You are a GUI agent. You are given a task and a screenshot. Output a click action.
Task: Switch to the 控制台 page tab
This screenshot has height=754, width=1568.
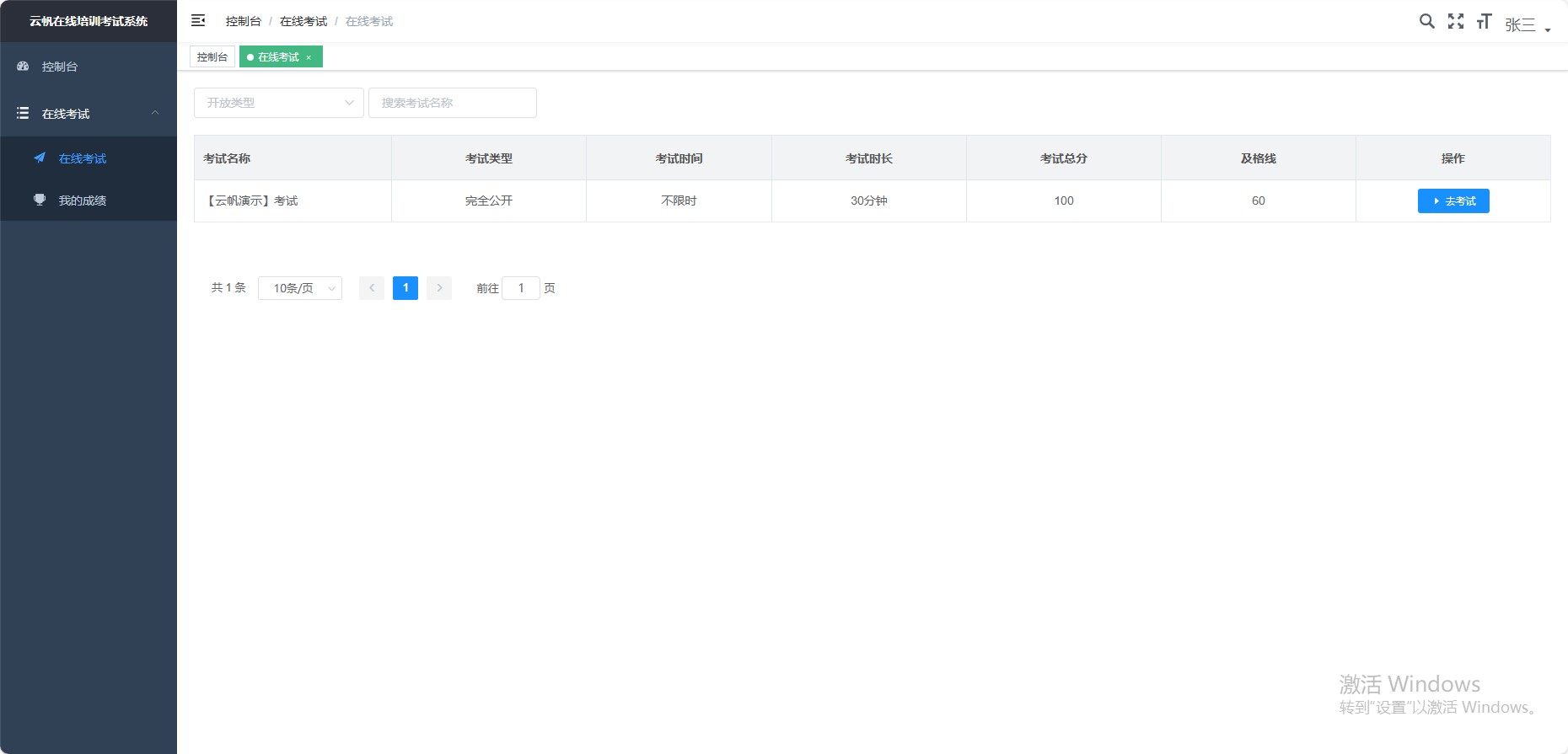click(x=212, y=57)
